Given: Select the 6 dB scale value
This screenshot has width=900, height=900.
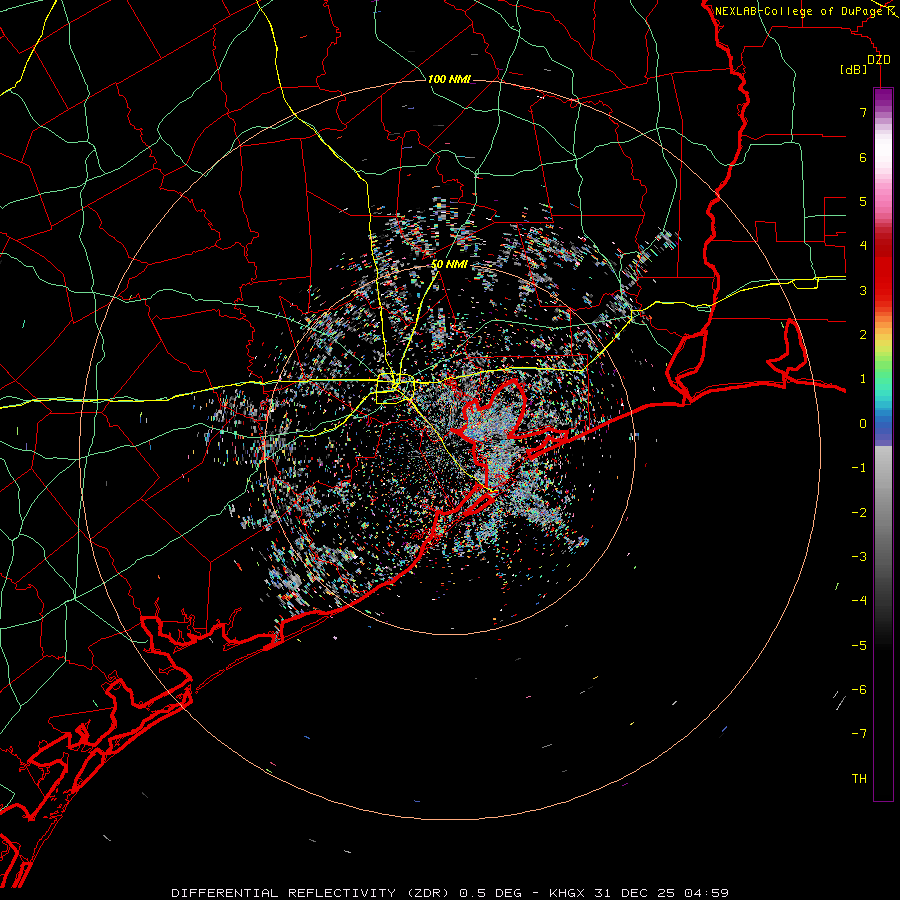Looking at the screenshot, I should pos(863,157).
